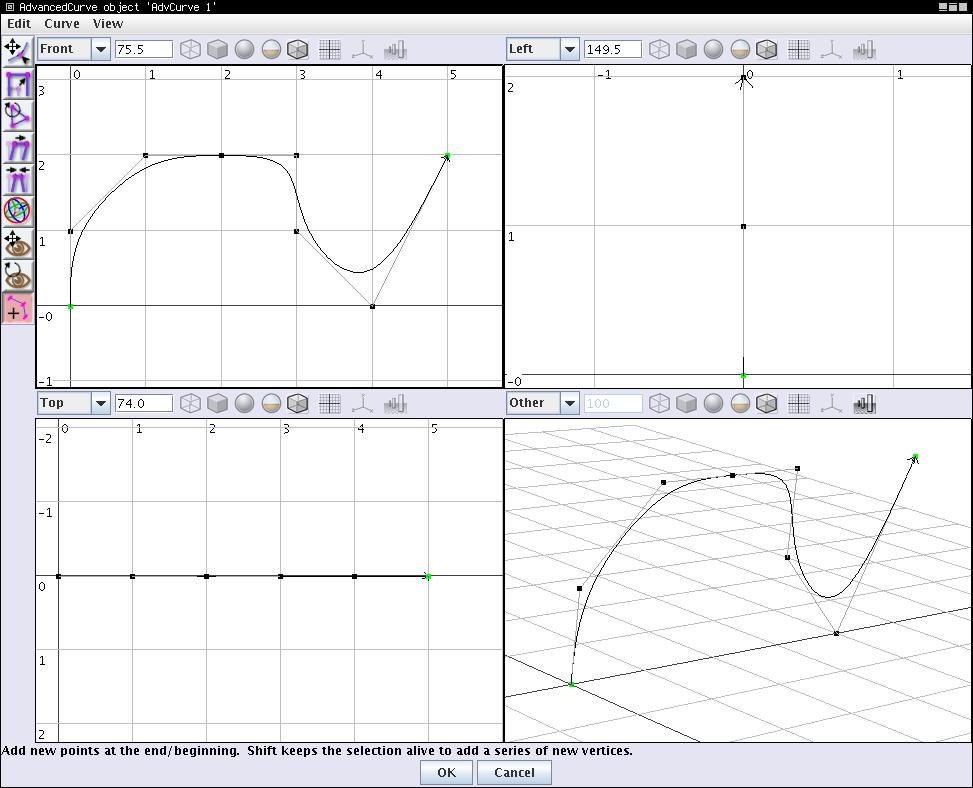Set Left view to smooth shaded sphere display
973x788 pixels.
pyautogui.click(x=714, y=50)
